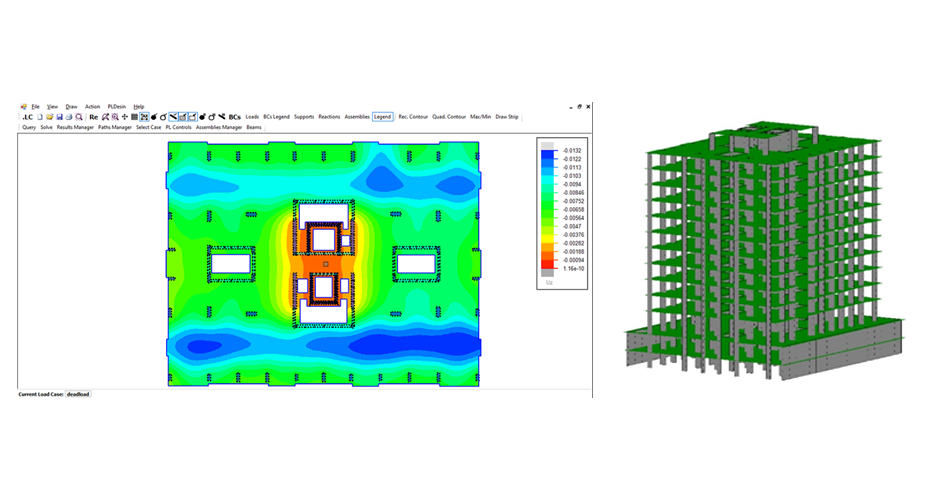Toggle Supports display in toolbar
This screenshot has width=940, height=500.
pos(304,117)
